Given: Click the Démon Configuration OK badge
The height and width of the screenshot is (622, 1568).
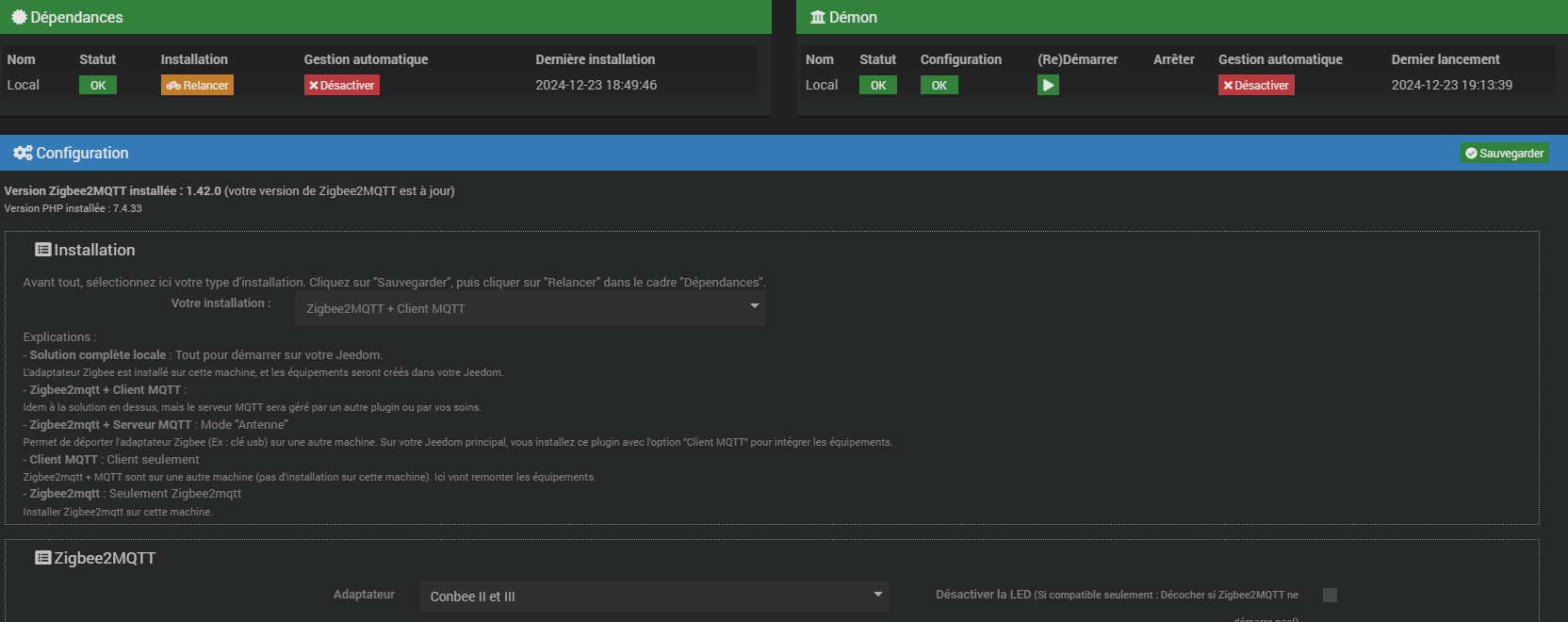Looking at the screenshot, I should click(x=939, y=85).
